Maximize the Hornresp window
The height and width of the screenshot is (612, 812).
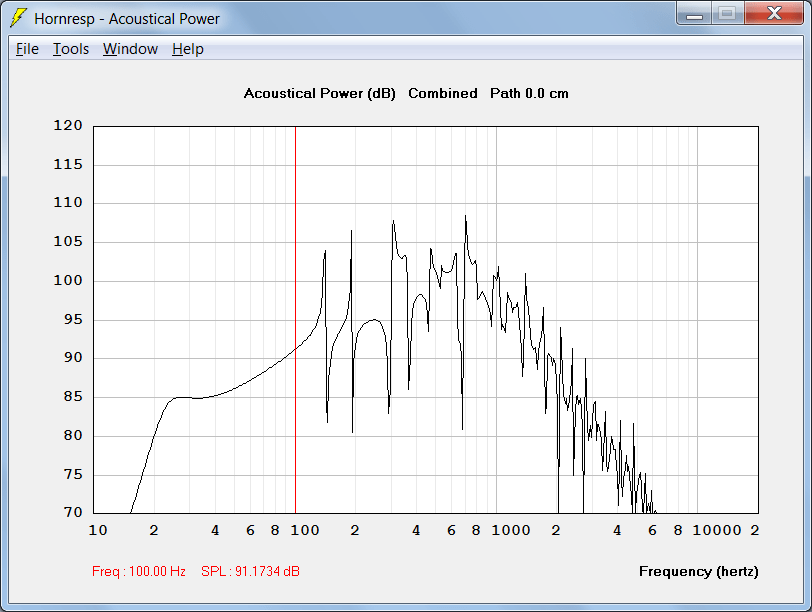coord(727,13)
